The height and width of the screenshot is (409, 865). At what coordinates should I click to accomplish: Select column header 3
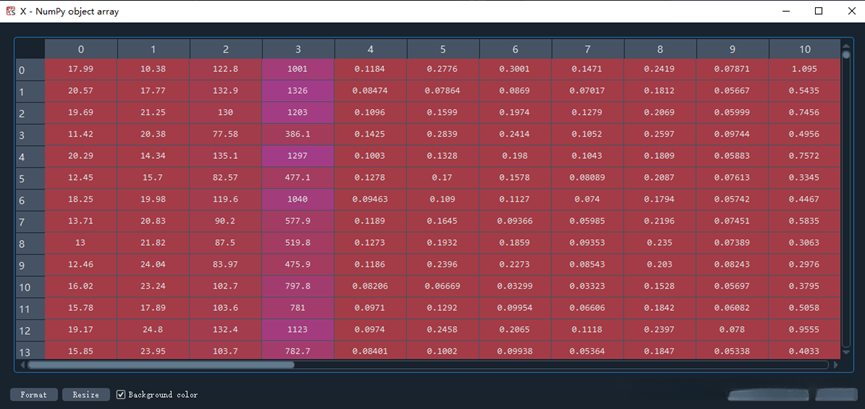(298, 49)
